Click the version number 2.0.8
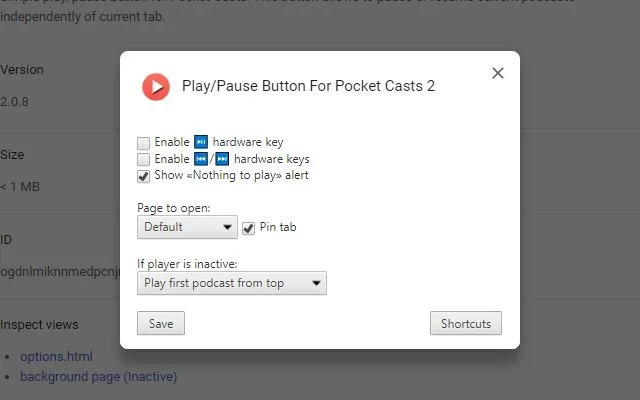The image size is (640, 400). (x=15, y=100)
